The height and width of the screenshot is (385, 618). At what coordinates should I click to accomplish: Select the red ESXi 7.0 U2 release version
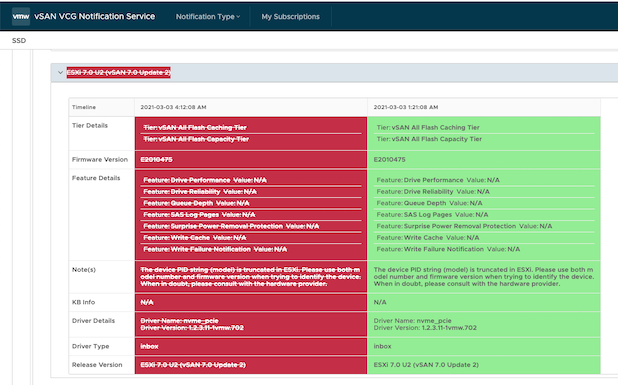[193, 365]
